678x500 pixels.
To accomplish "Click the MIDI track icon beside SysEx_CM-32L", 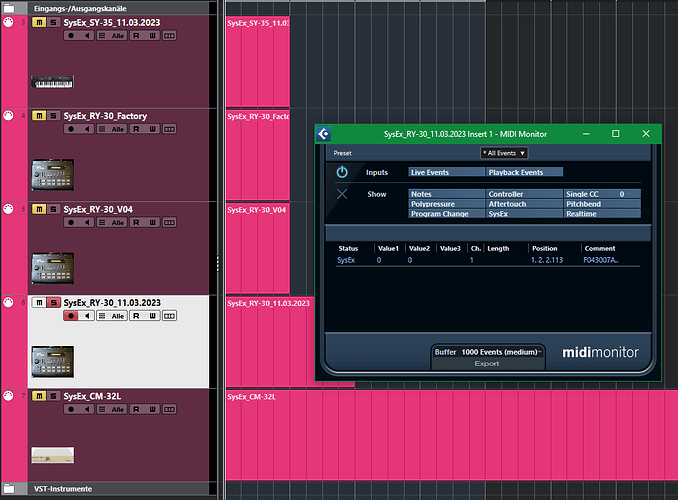I will [8, 396].
